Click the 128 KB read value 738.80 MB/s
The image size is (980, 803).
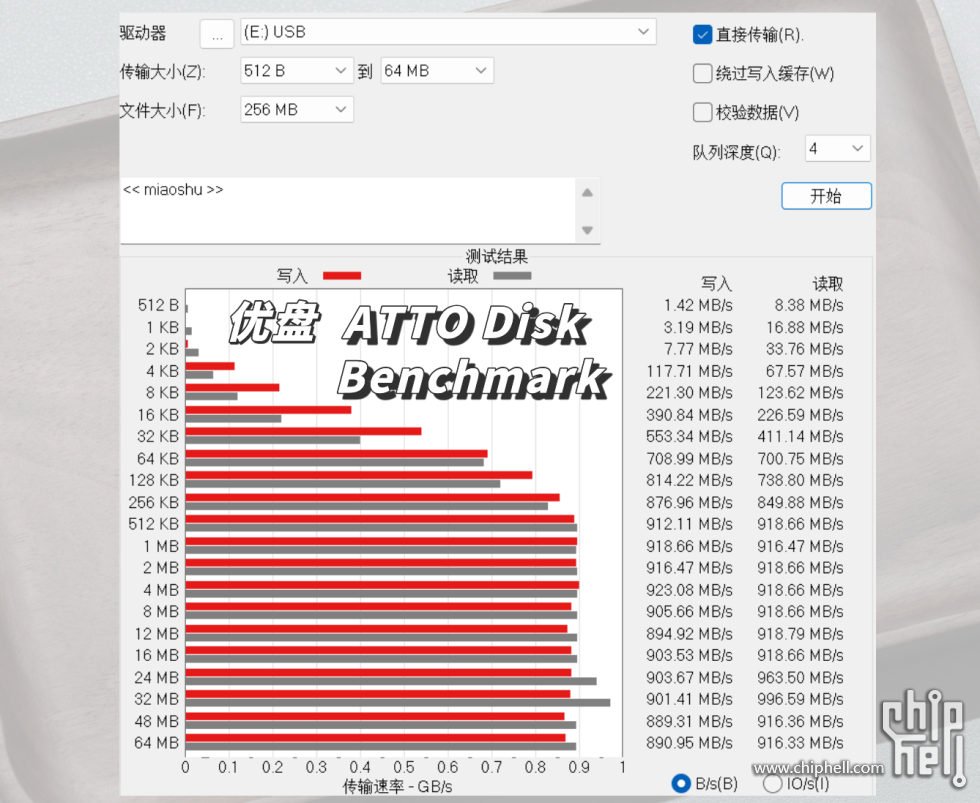coord(800,480)
